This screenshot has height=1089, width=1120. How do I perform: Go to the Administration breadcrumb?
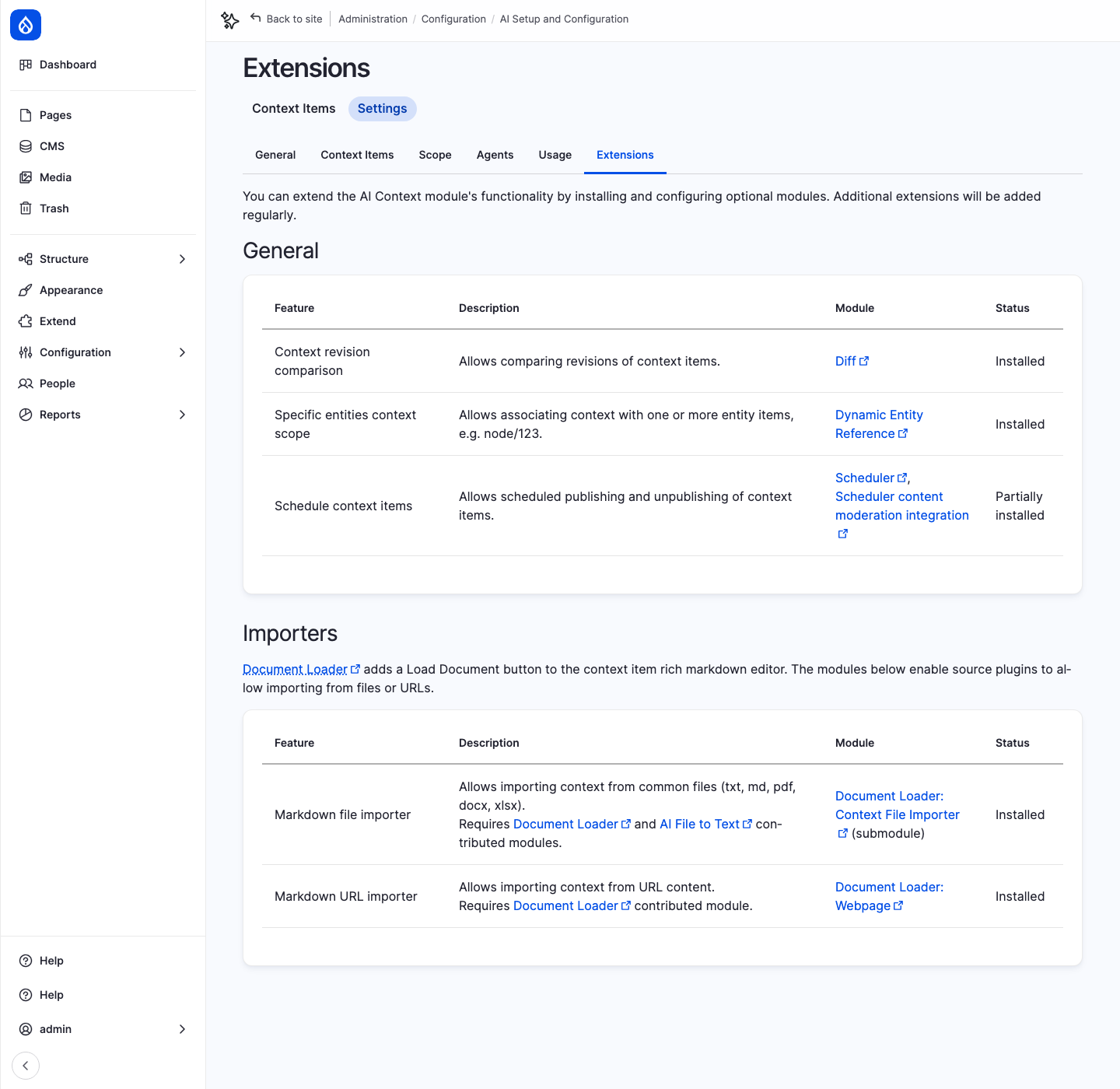pyautogui.click(x=373, y=19)
